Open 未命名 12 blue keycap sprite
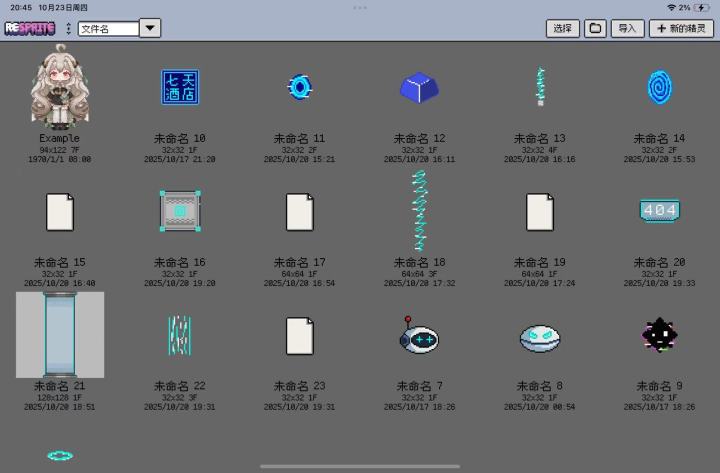Image resolution: width=720 pixels, height=473 pixels. tap(419, 87)
